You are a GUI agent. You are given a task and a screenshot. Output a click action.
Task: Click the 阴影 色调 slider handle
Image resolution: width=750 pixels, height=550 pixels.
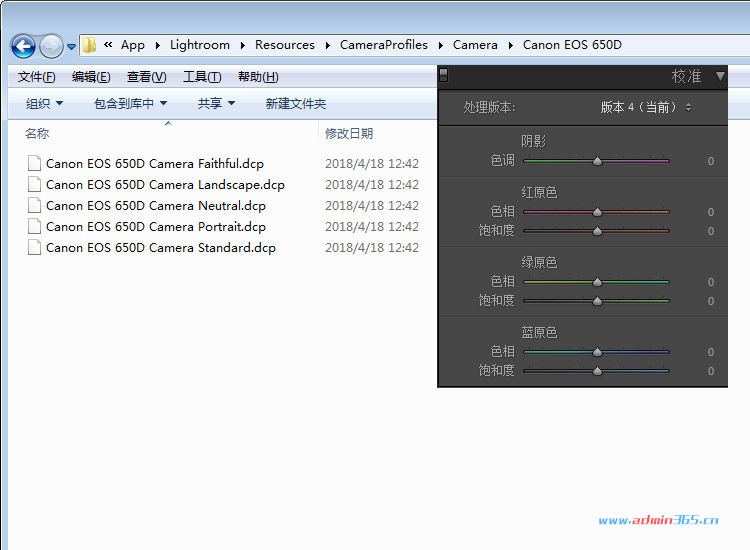[x=597, y=161]
